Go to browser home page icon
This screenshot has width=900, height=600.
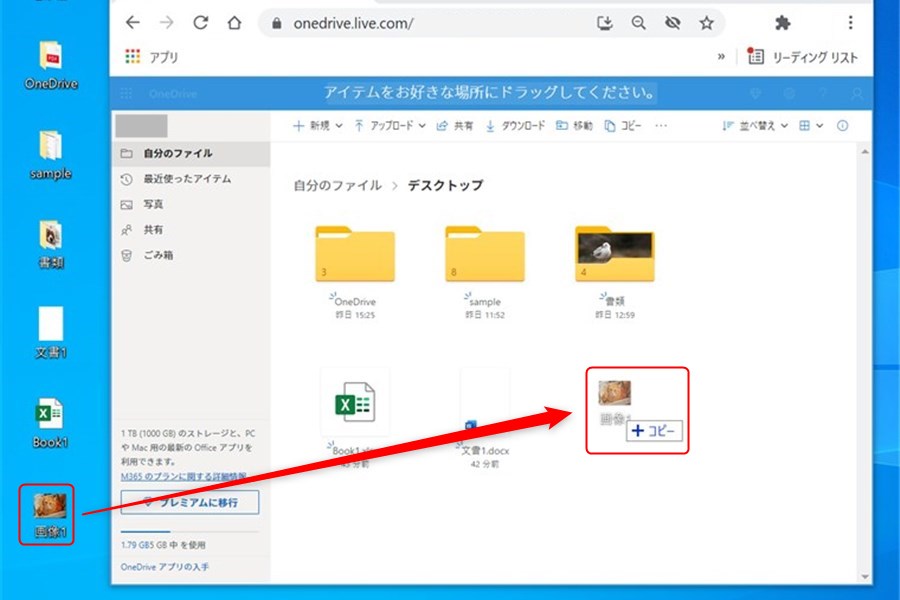point(233,22)
